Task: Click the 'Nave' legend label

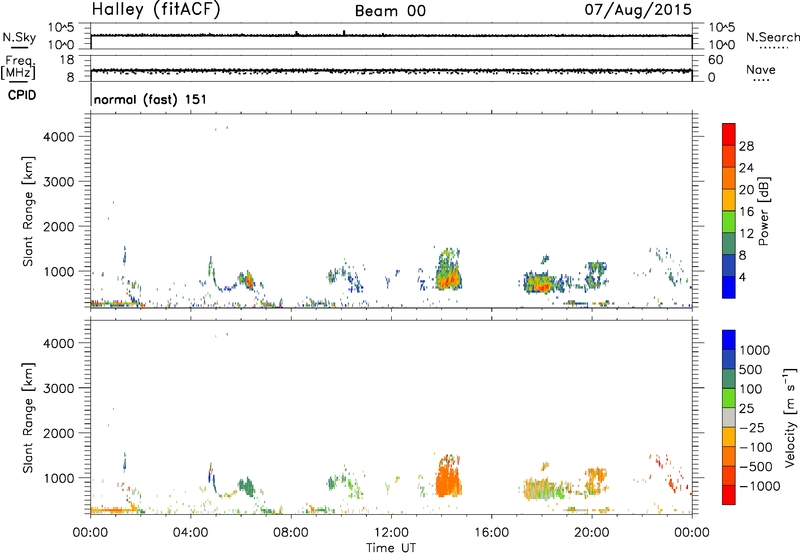Action: 761,69
